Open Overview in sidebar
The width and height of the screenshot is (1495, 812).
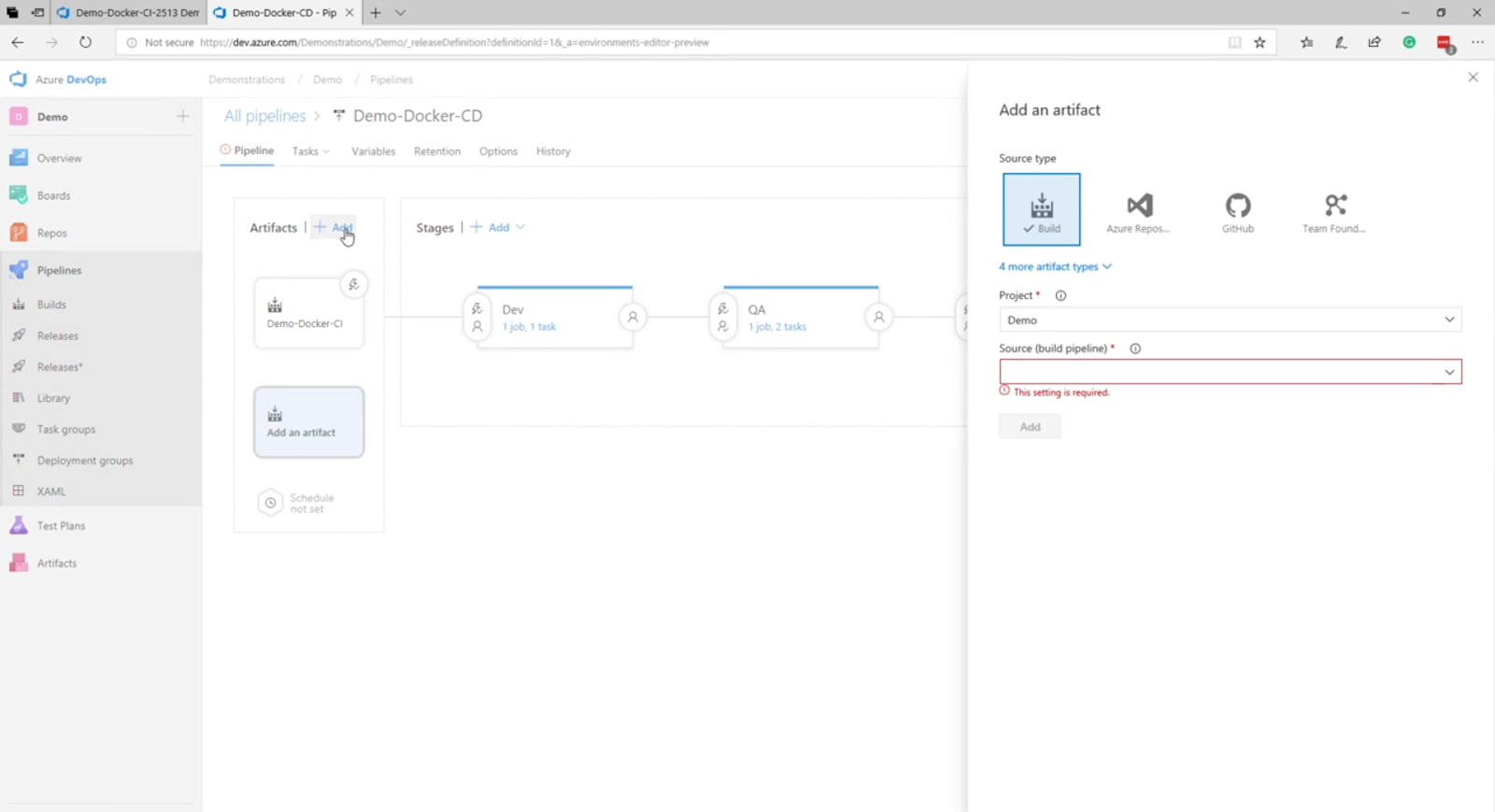coord(101,158)
